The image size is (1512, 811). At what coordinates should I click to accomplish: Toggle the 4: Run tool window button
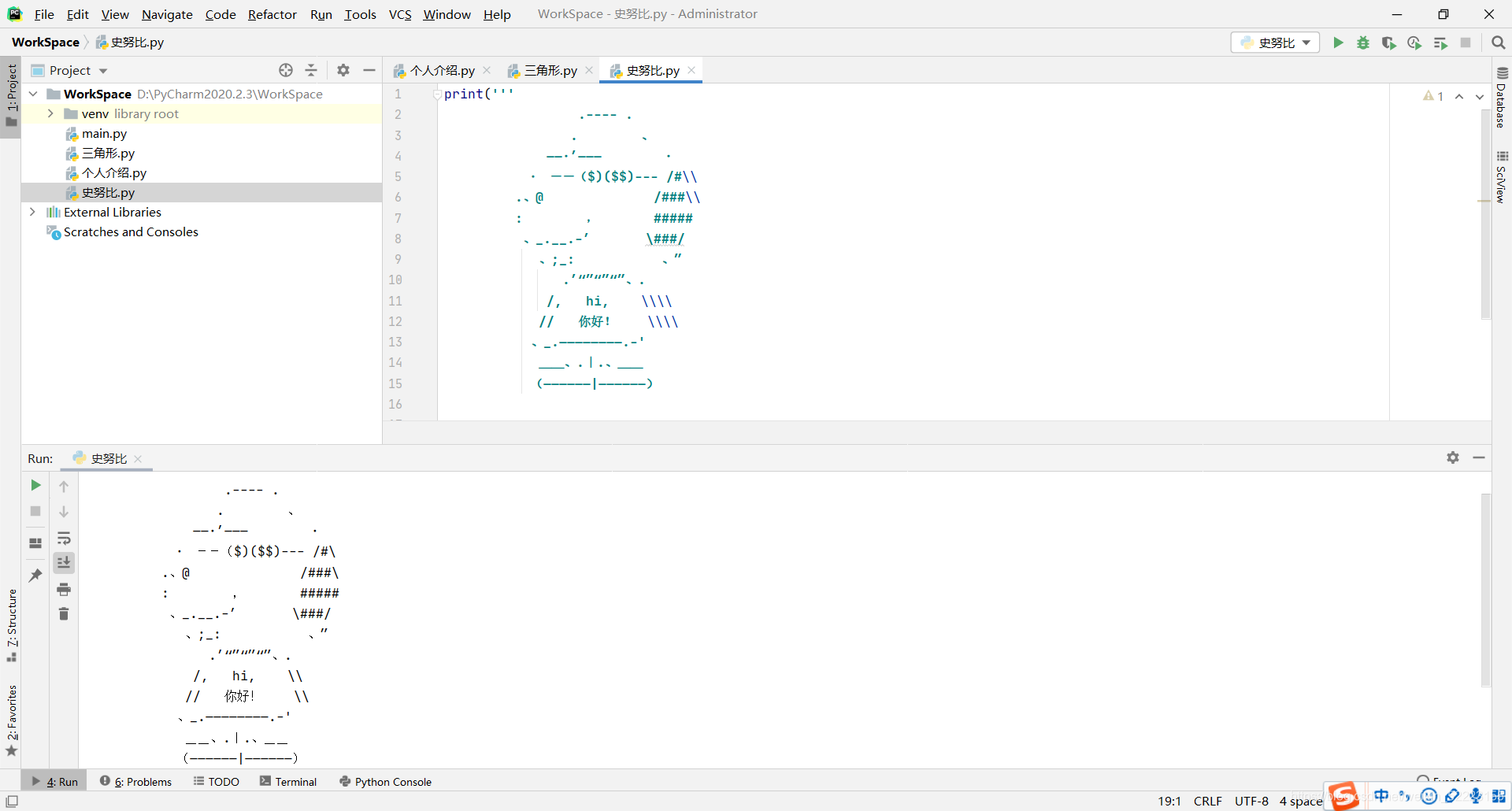[x=54, y=781]
